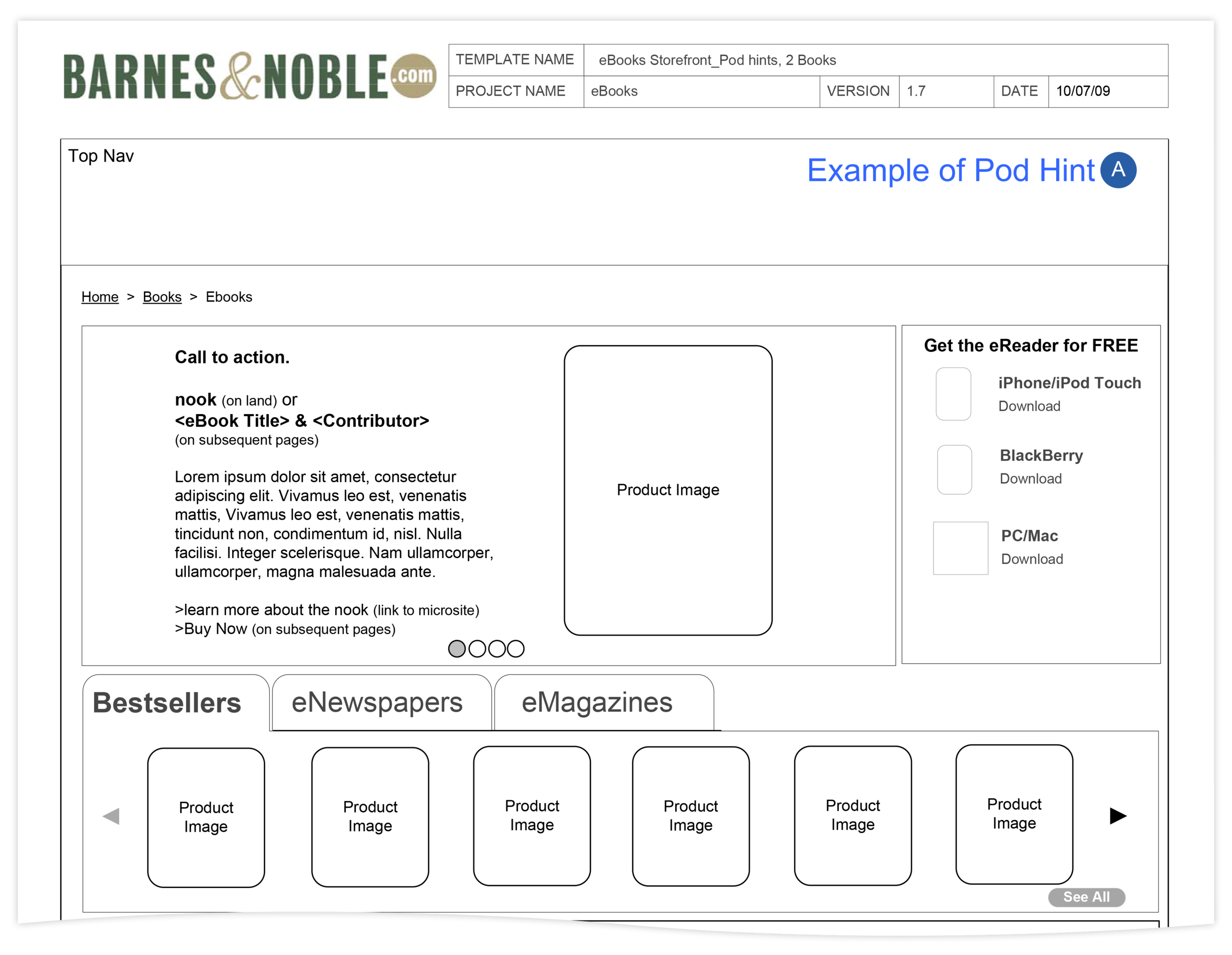1232x955 pixels.
Task: Click the fourth bestseller Product Image
Action: click(691, 817)
